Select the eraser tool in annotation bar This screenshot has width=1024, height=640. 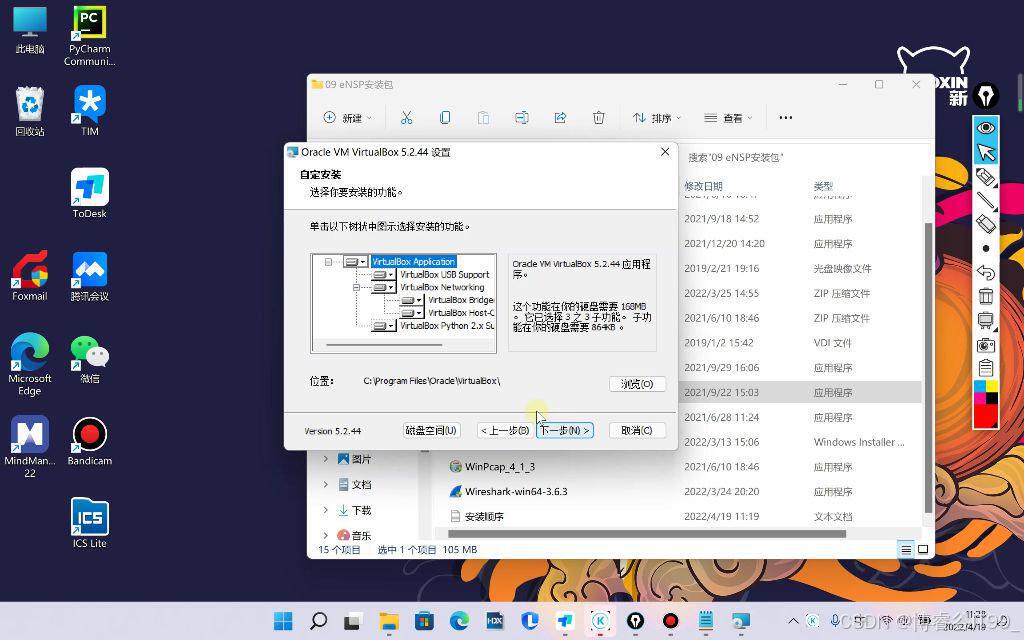(x=985, y=224)
